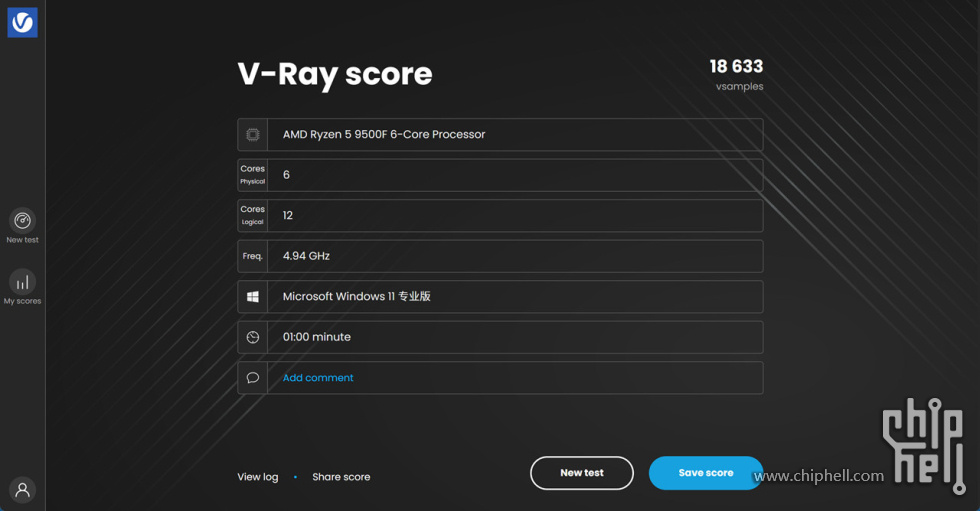The width and height of the screenshot is (980, 511).
Task: Click the V-Ray score heading
Action: pos(335,74)
